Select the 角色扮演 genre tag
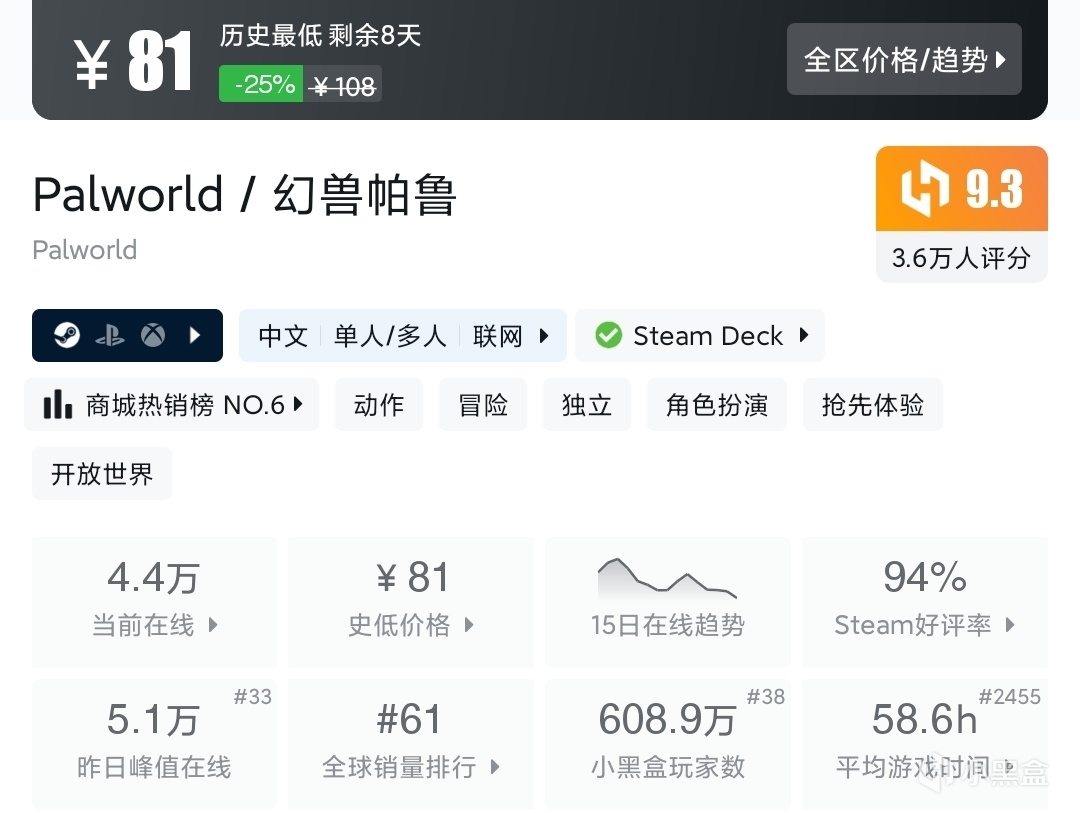 pyautogui.click(x=717, y=404)
